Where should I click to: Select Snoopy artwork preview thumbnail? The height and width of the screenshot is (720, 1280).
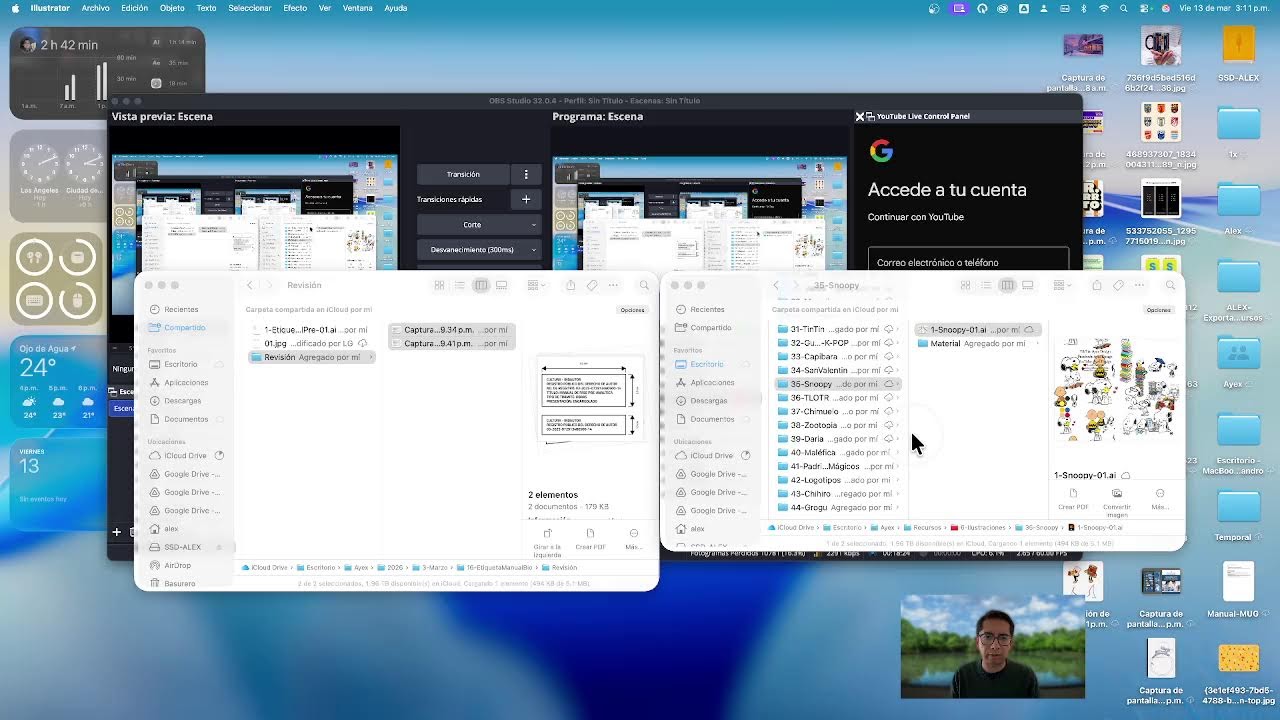[x=1116, y=389]
